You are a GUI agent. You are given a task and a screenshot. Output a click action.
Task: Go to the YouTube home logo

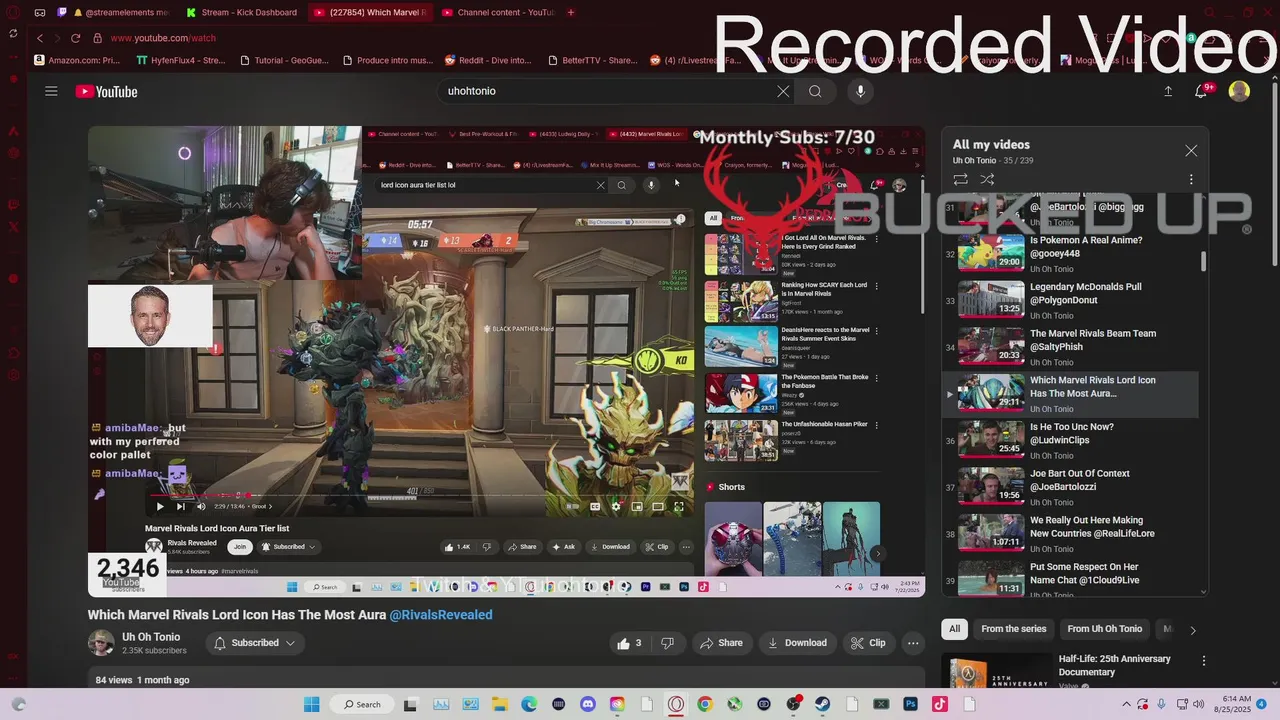pyautogui.click(x=106, y=92)
